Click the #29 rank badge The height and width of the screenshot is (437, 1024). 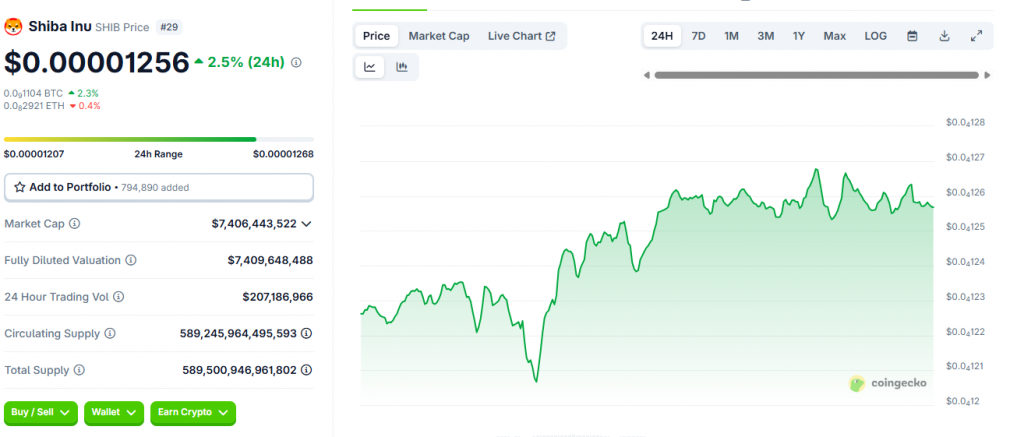[x=169, y=27]
